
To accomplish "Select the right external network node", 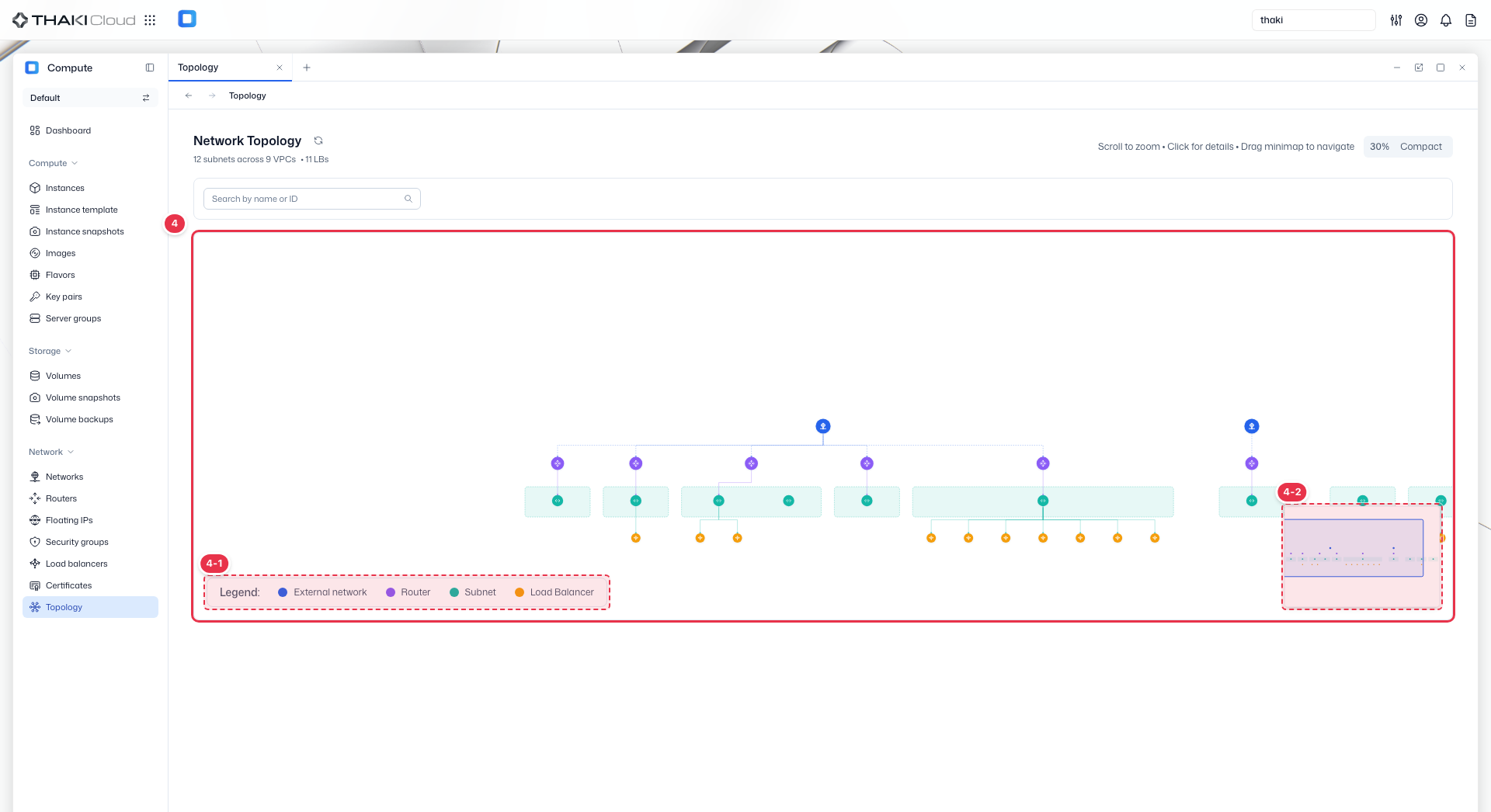I will (x=1252, y=426).
